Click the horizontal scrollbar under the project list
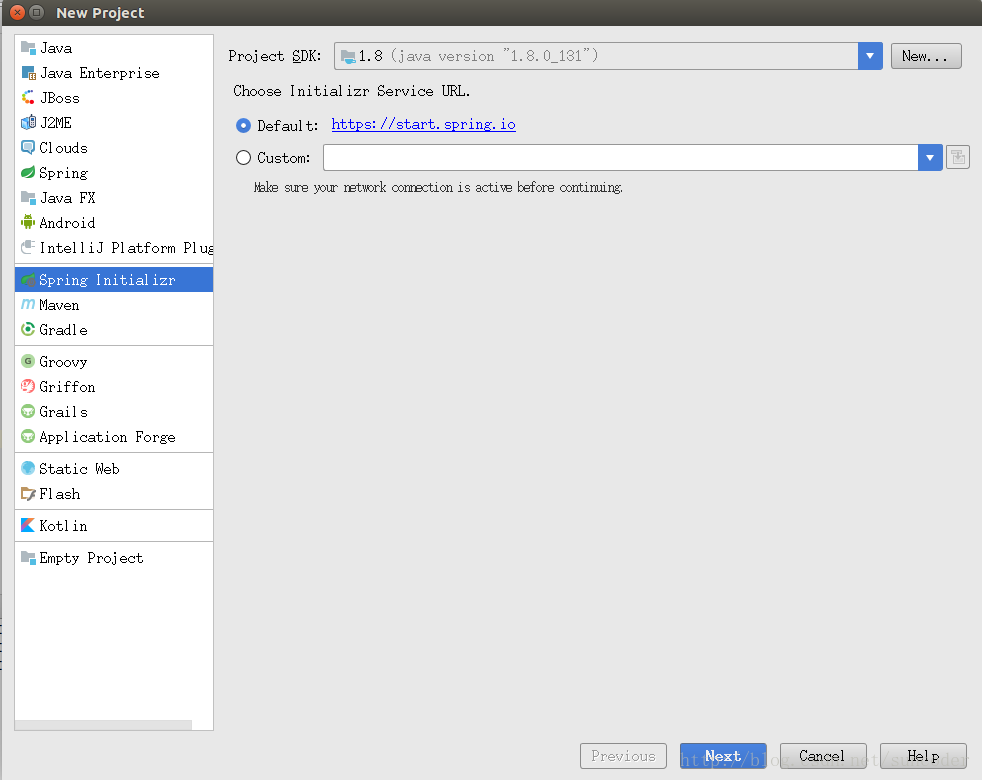The image size is (982, 780). [x=103, y=725]
